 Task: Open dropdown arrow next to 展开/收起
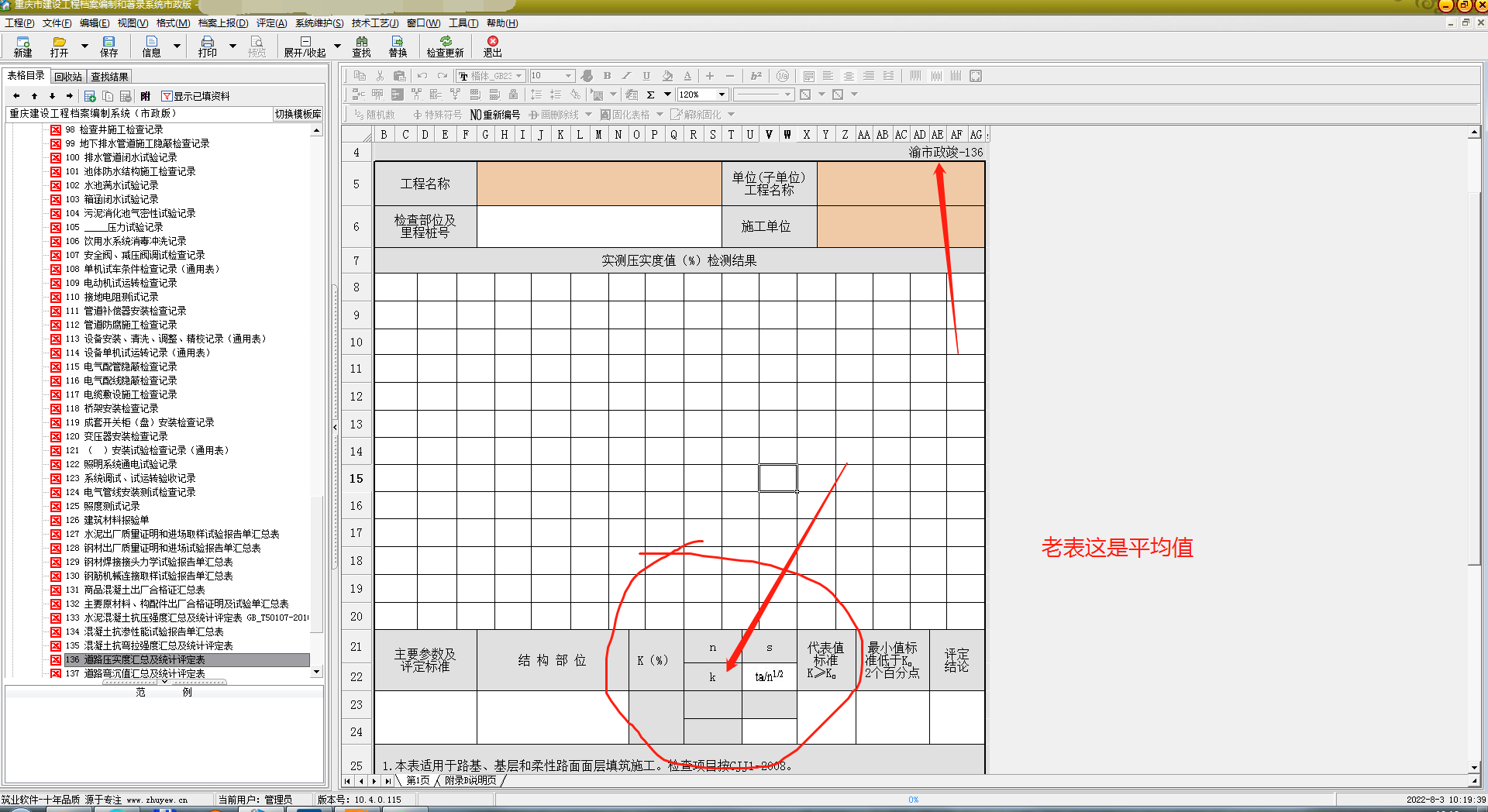[337, 46]
